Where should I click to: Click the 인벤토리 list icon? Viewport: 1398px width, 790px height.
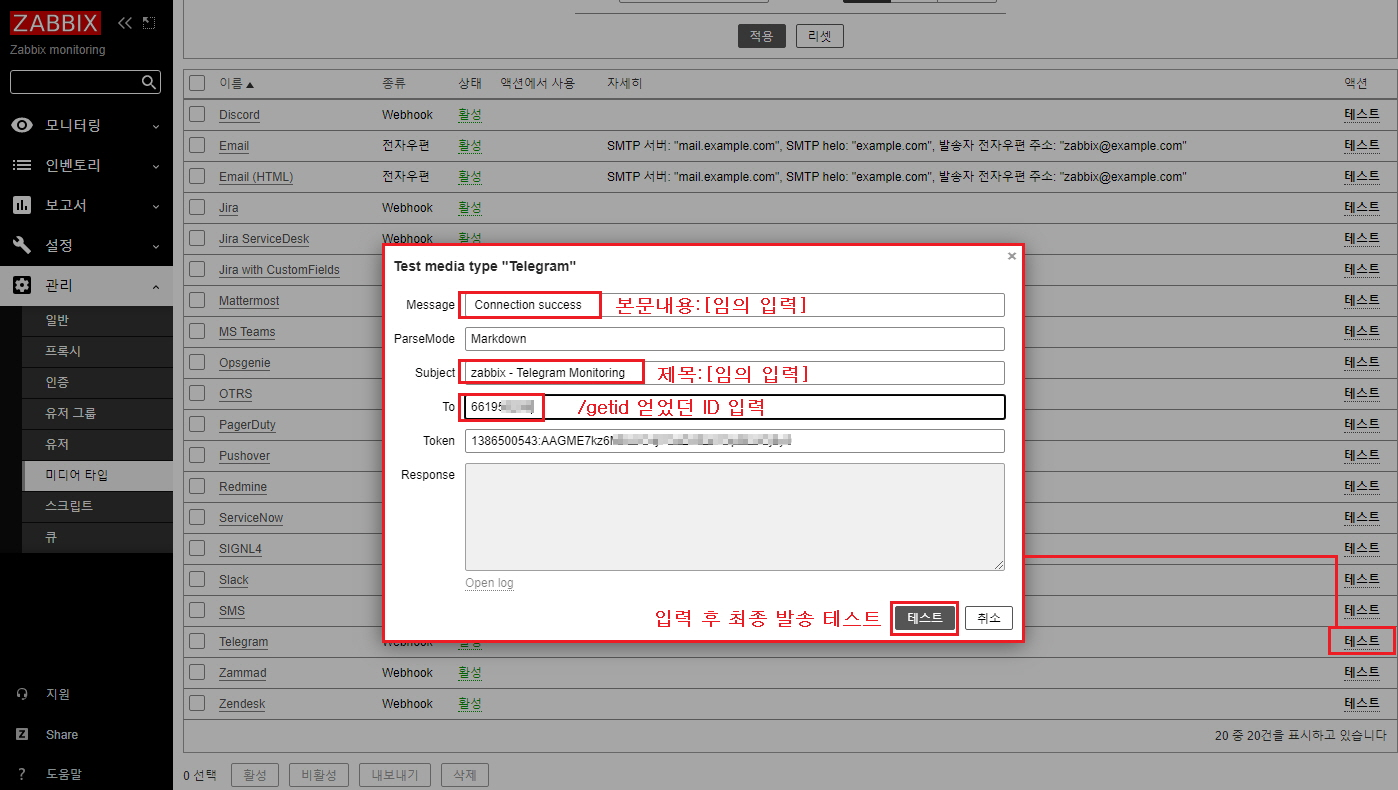coord(22,165)
